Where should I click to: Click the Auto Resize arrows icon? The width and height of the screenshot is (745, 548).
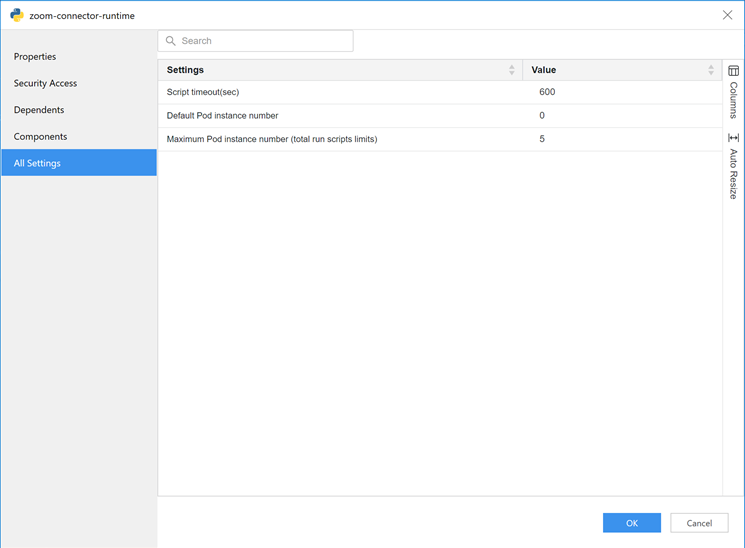(x=733, y=138)
